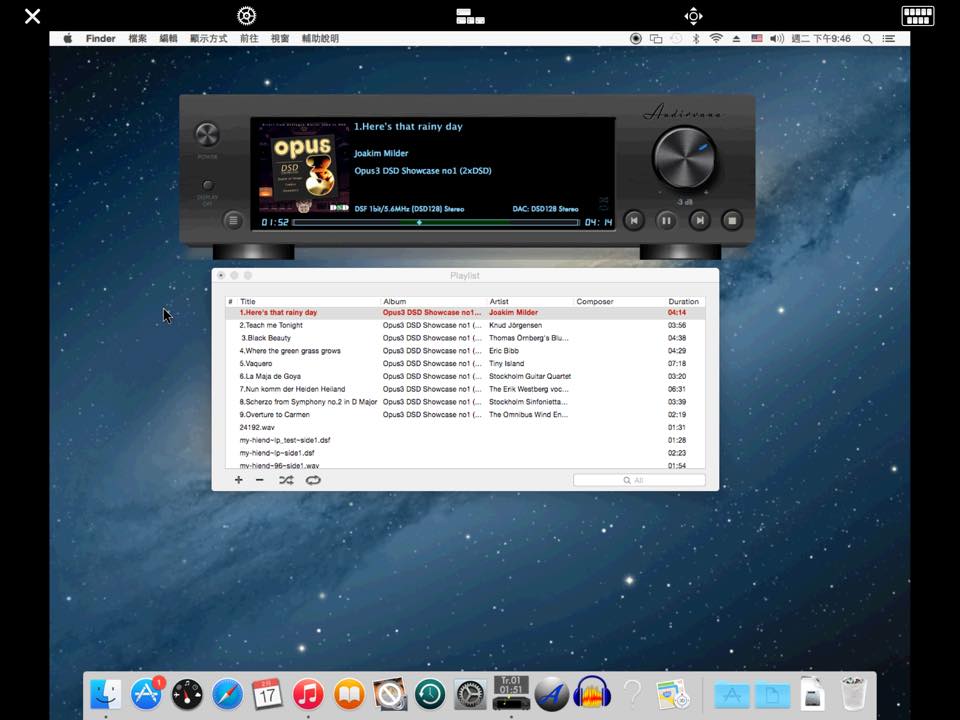
Task: Click the pan and move arrows icon
Action: point(693,16)
